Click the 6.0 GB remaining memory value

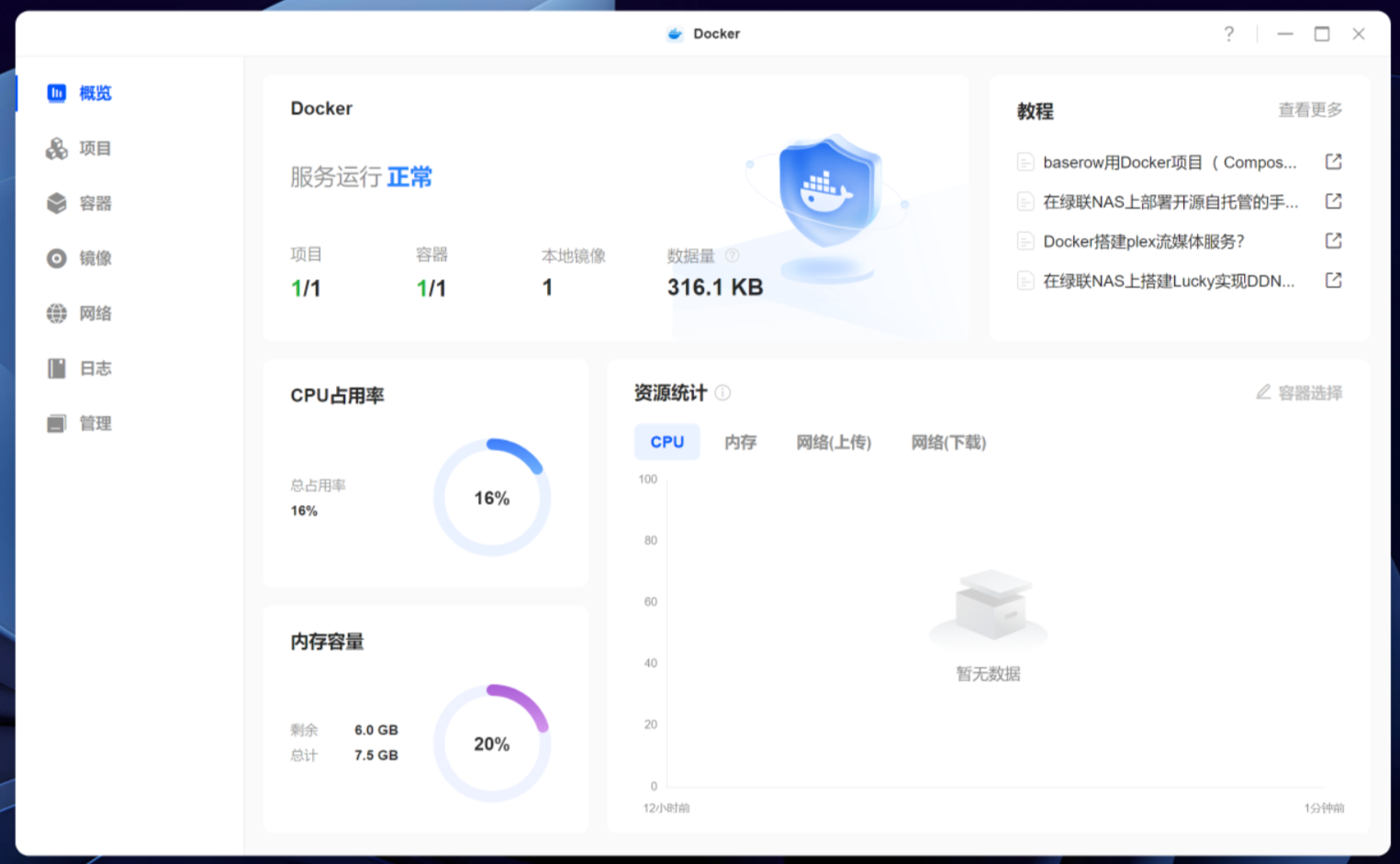(x=376, y=730)
